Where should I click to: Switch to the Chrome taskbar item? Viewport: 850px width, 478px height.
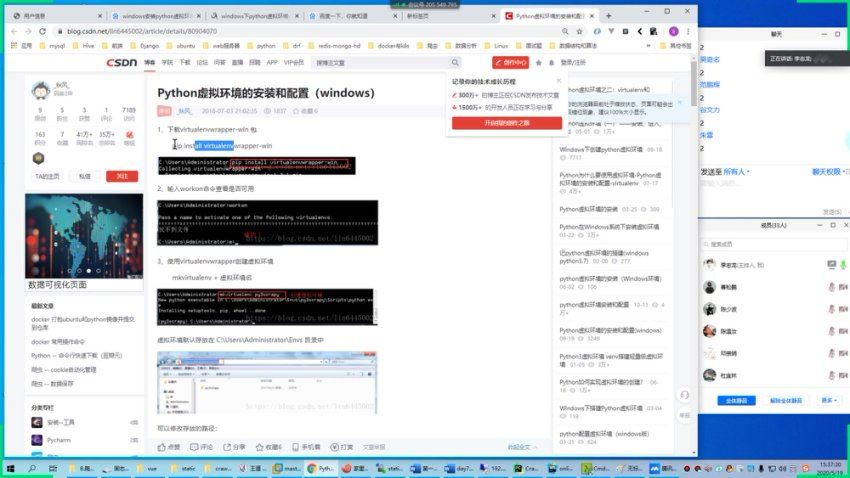point(321,468)
